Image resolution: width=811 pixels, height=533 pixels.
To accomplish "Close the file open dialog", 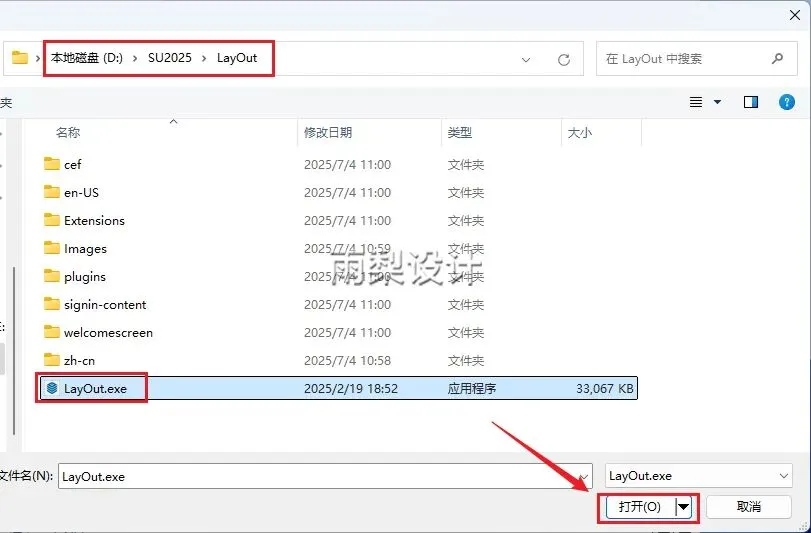I will [795, 16].
